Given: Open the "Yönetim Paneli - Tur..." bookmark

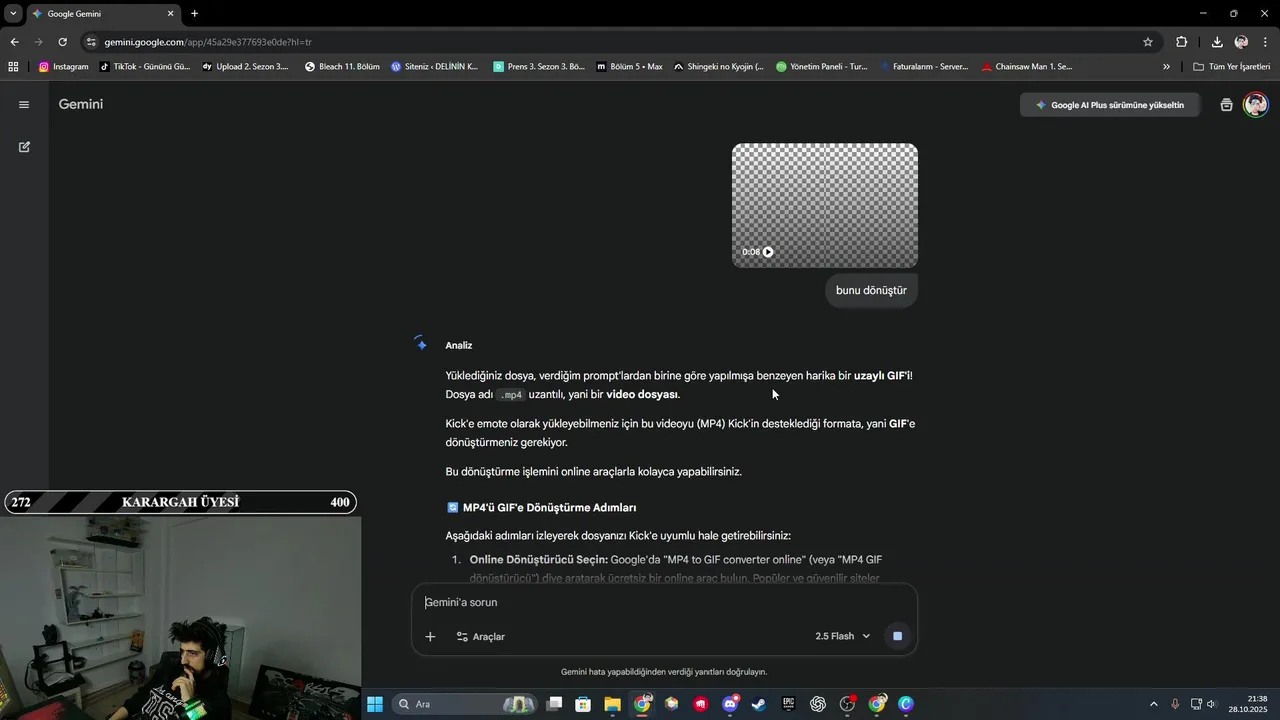Looking at the screenshot, I should pos(822,67).
